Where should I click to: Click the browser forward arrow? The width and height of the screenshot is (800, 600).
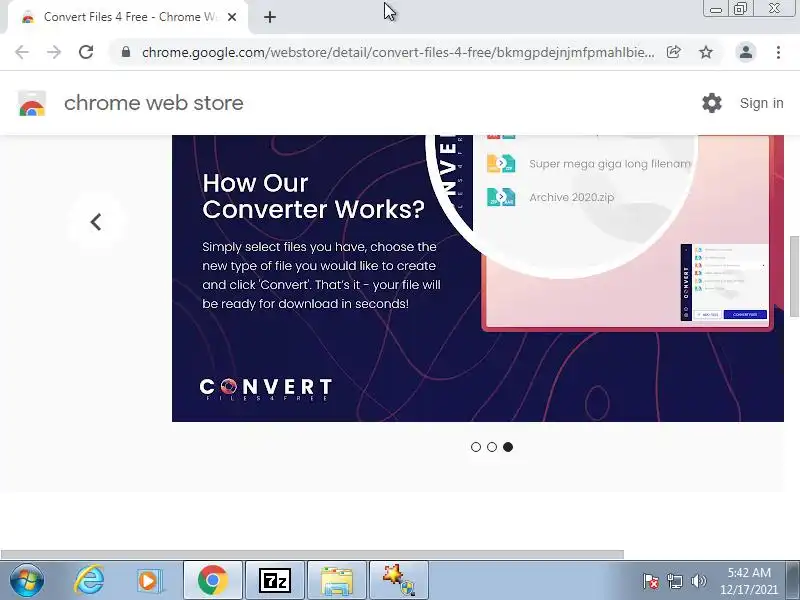click(x=54, y=52)
